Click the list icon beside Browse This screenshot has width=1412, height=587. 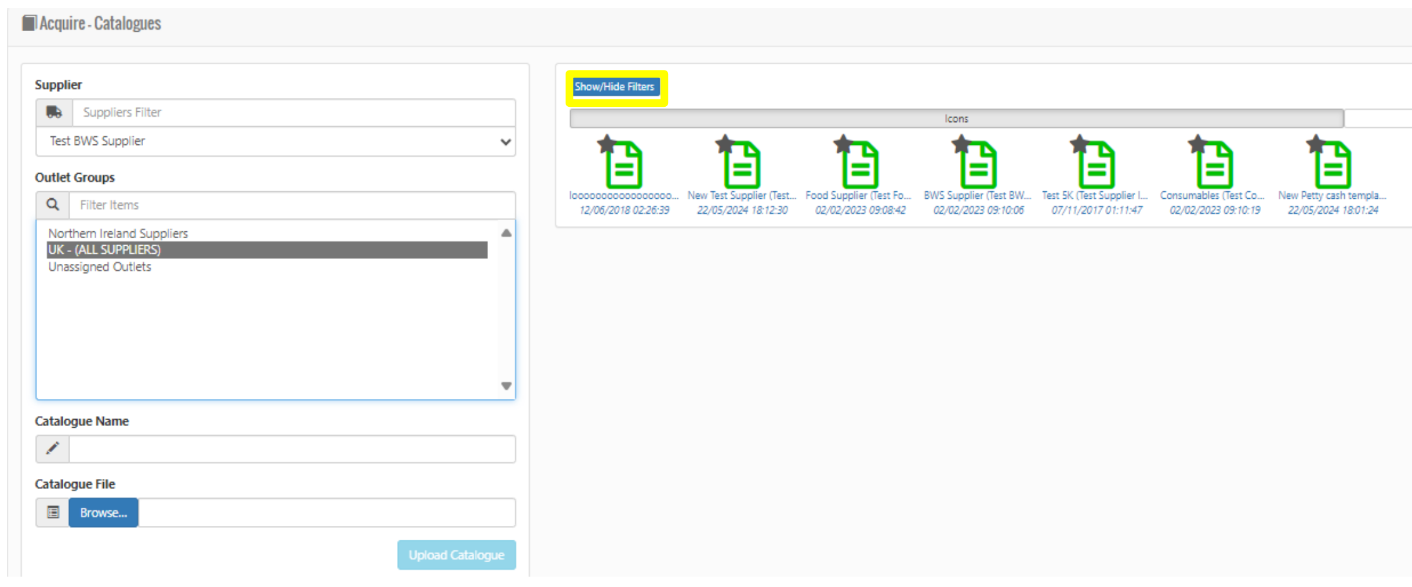pyautogui.click(x=53, y=513)
